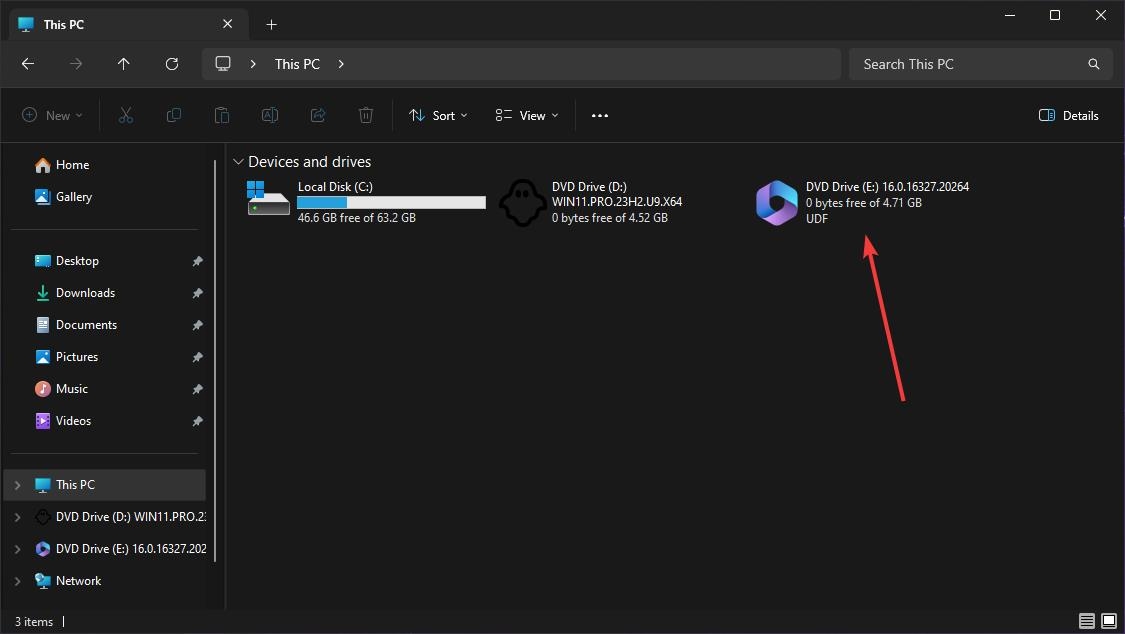
Task: Click the Delete icon in the toolbar
Action: tap(365, 115)
